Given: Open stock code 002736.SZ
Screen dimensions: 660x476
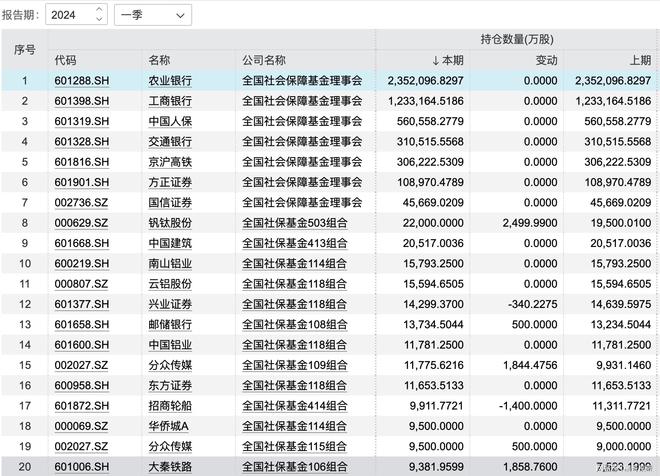Looking at the screenshot, I should click(81, 203).
